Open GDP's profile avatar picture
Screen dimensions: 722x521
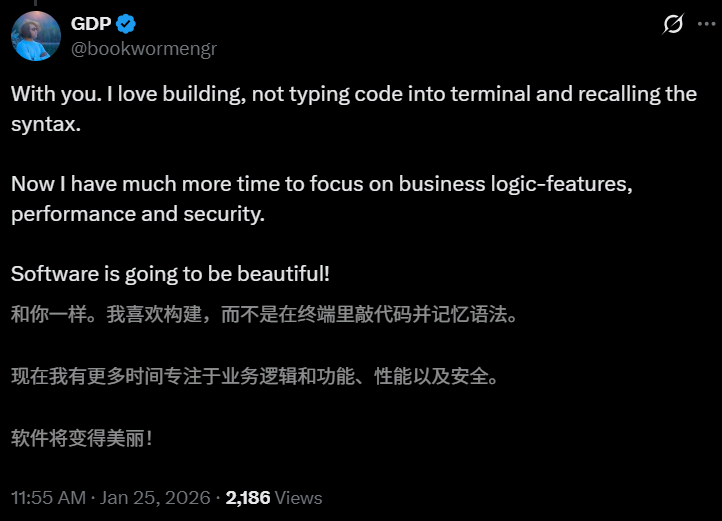(x=36, y=36)
